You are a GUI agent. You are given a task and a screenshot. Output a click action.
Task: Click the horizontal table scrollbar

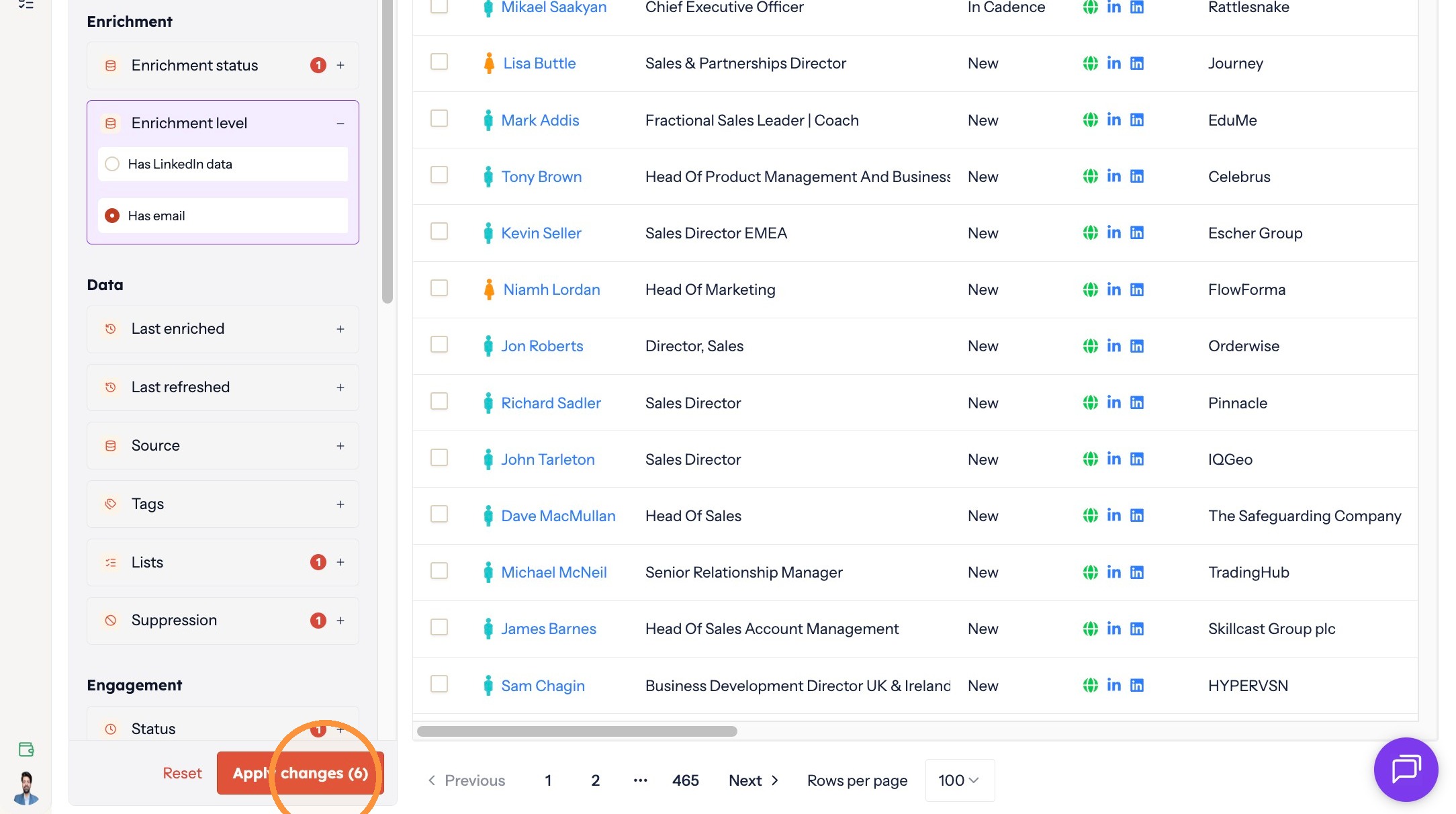coord(577,731)
